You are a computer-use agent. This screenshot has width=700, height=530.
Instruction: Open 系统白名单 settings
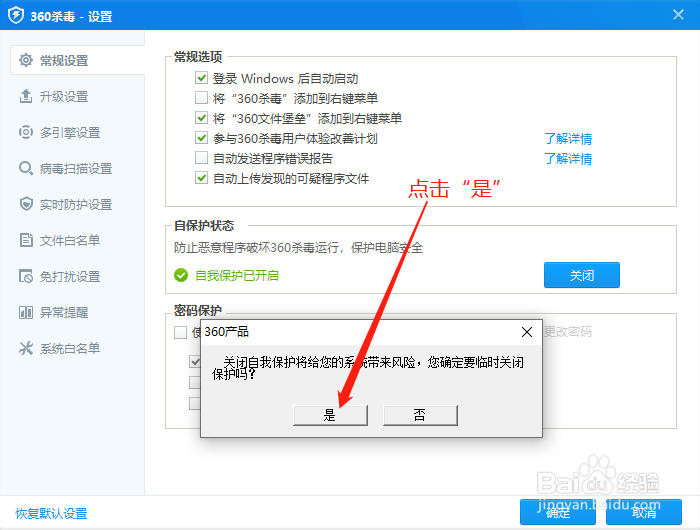coord(70,348)
